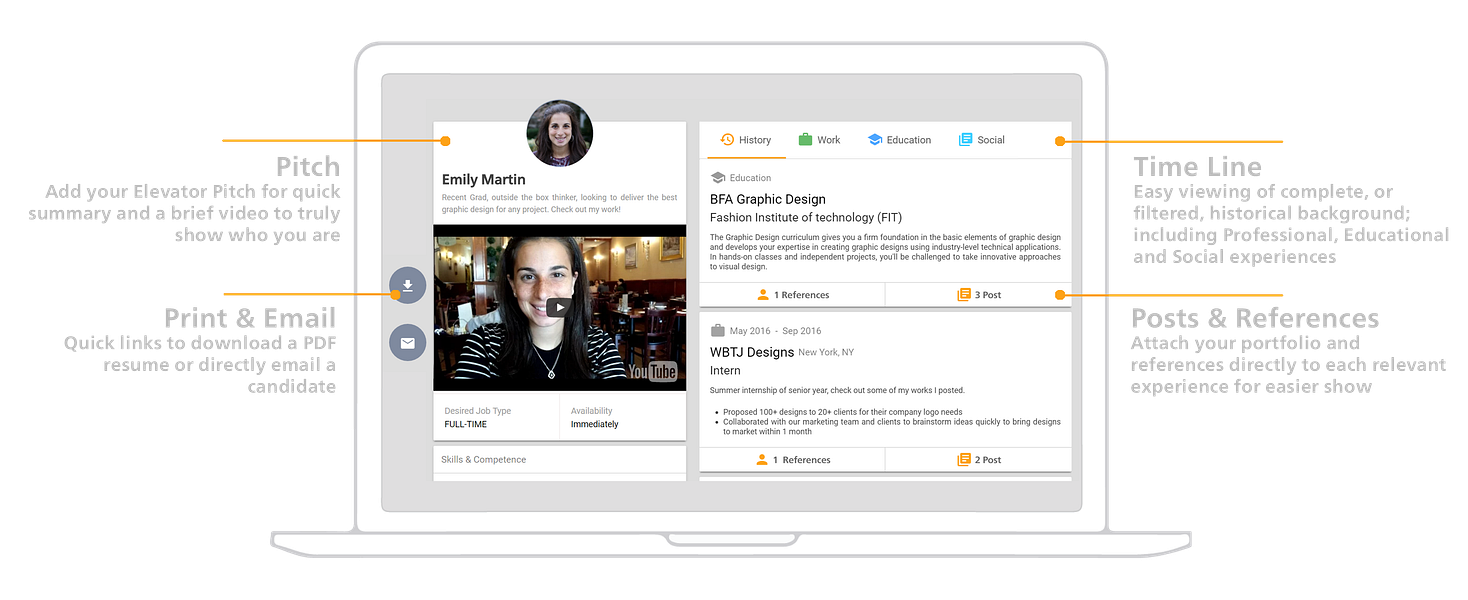Viewport: 1468px width, 600px height.
Task: Play the YouTube pitch video
Action: 559,308
